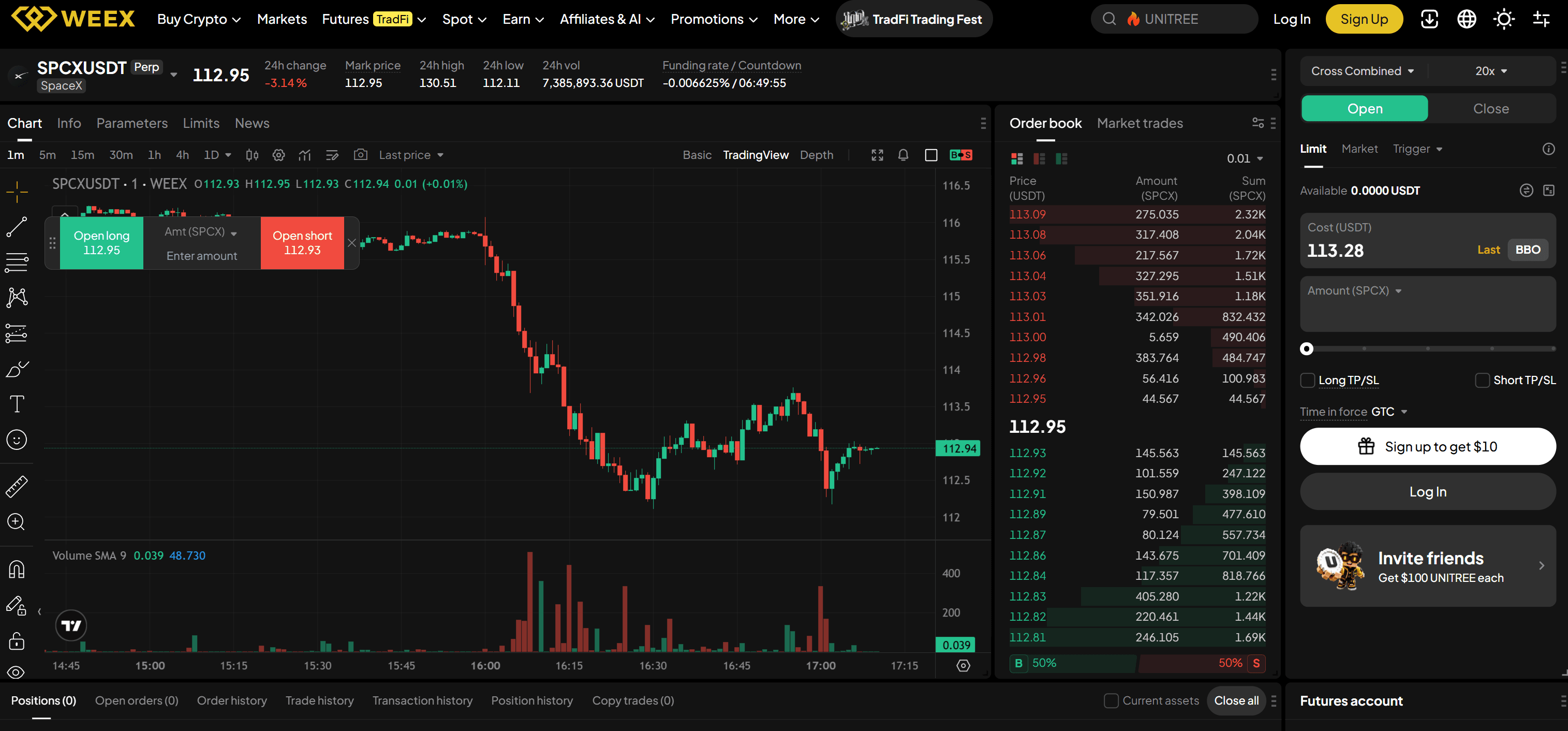Open the Amt (SPCX) unit dropdown on chart
1568x731 pixels.
200,231
